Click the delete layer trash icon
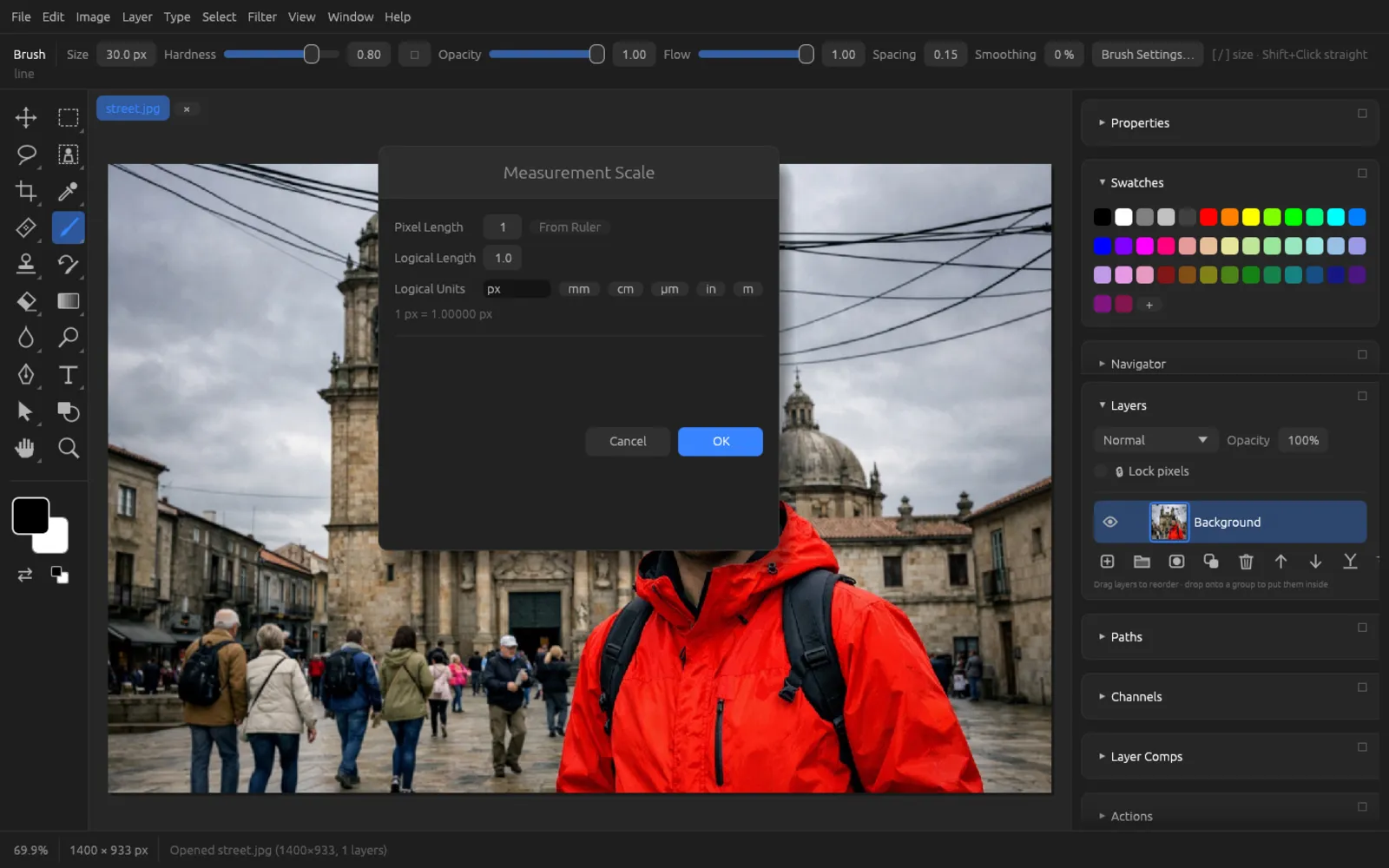Screen dimensions: 1389x868 1246,562
